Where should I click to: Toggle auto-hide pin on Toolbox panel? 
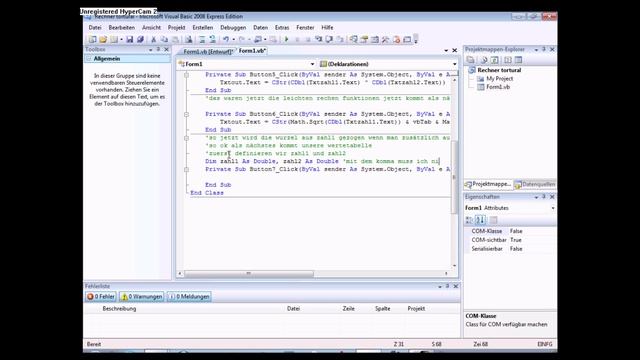tap(158, 49)
